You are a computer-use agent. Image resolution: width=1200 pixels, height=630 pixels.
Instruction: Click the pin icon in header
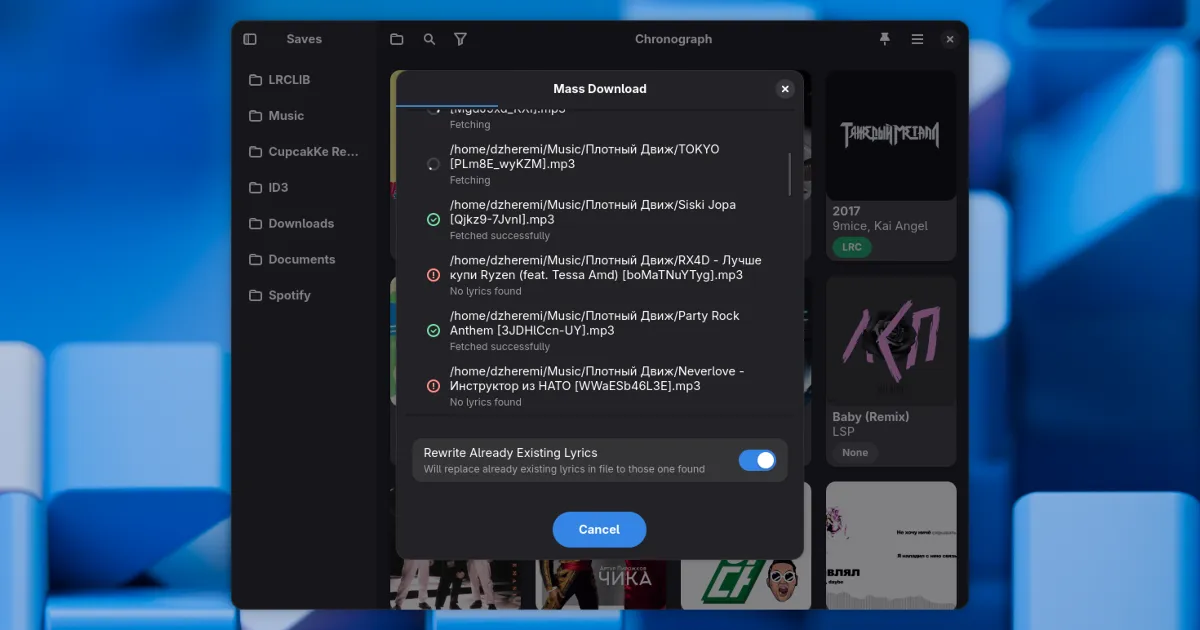[x=884, y=39]
